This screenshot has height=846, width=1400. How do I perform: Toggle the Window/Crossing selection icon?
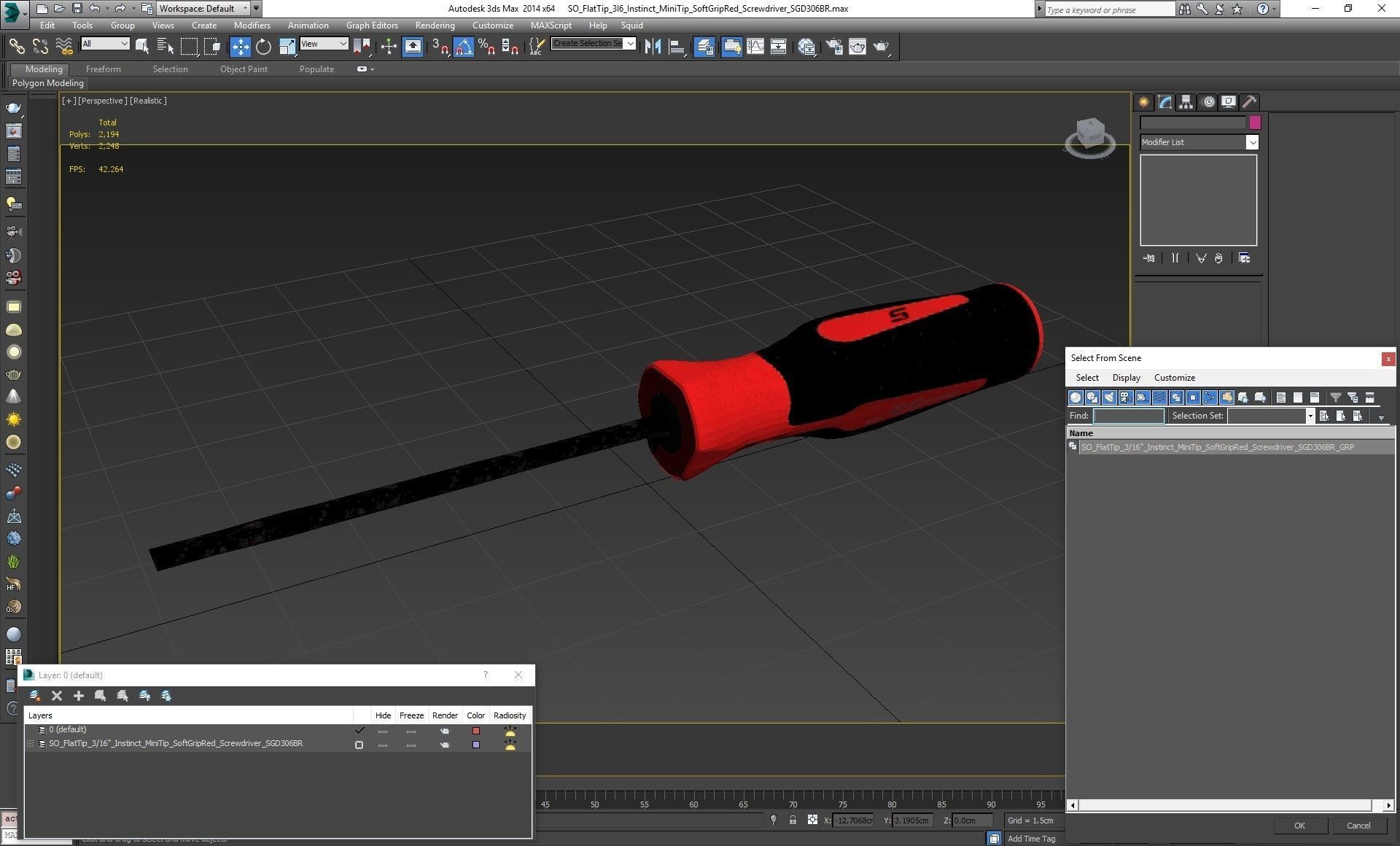(212, 47)
